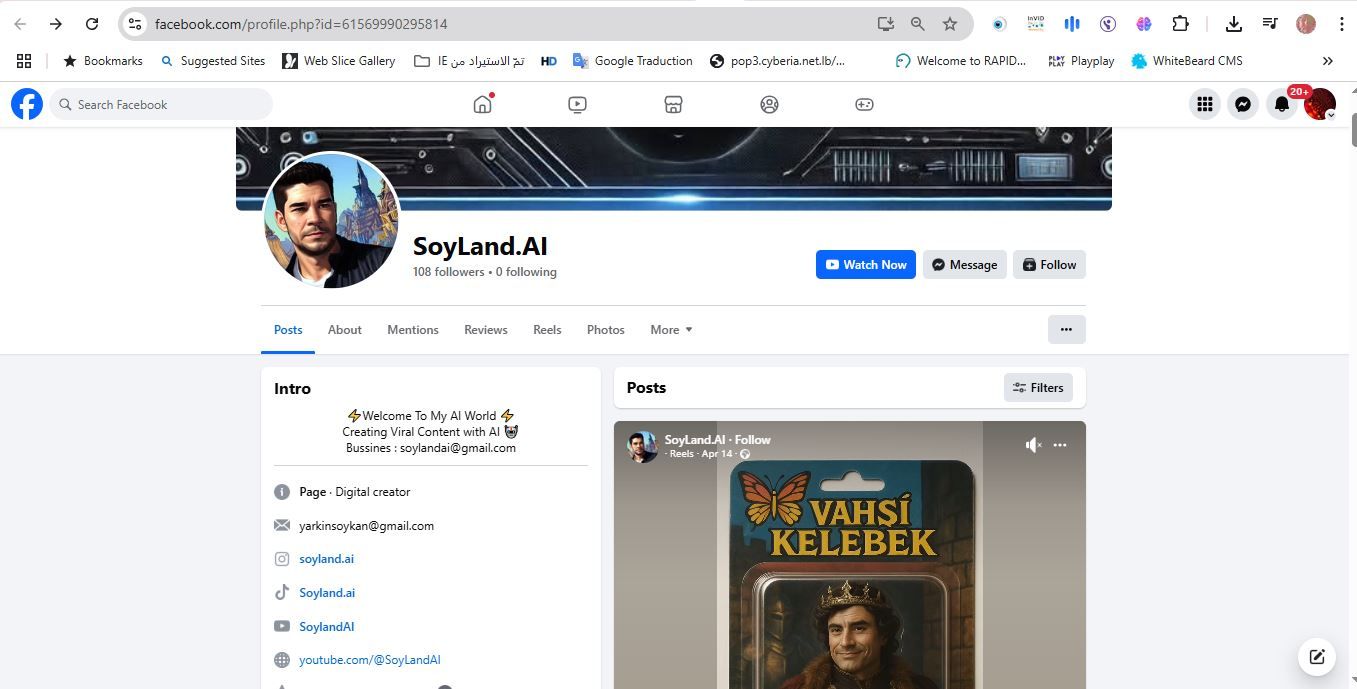
Task: Open the Facebook apps grid menu
Action: [1205, 104]
